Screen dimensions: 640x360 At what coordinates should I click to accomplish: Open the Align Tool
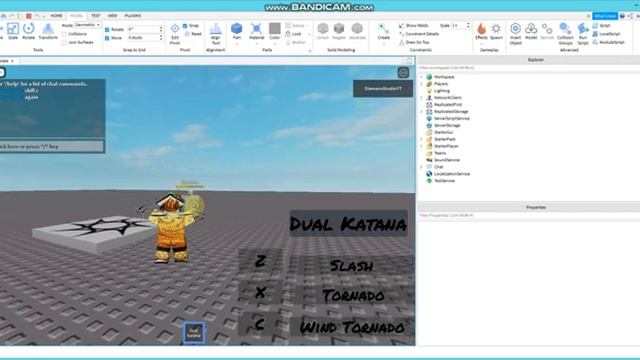click(216, 33)
